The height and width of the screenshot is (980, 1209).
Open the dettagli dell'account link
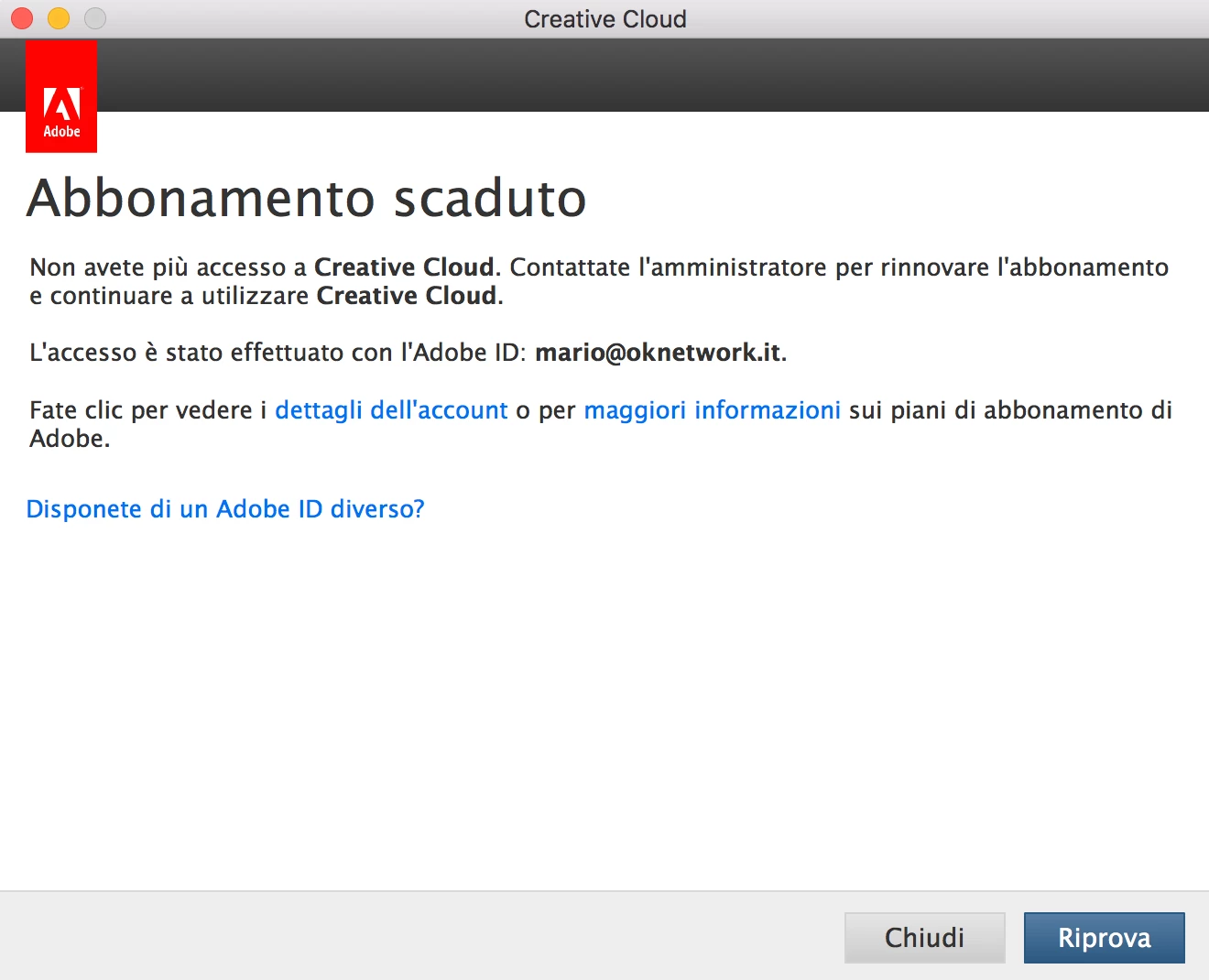(391, 410)
